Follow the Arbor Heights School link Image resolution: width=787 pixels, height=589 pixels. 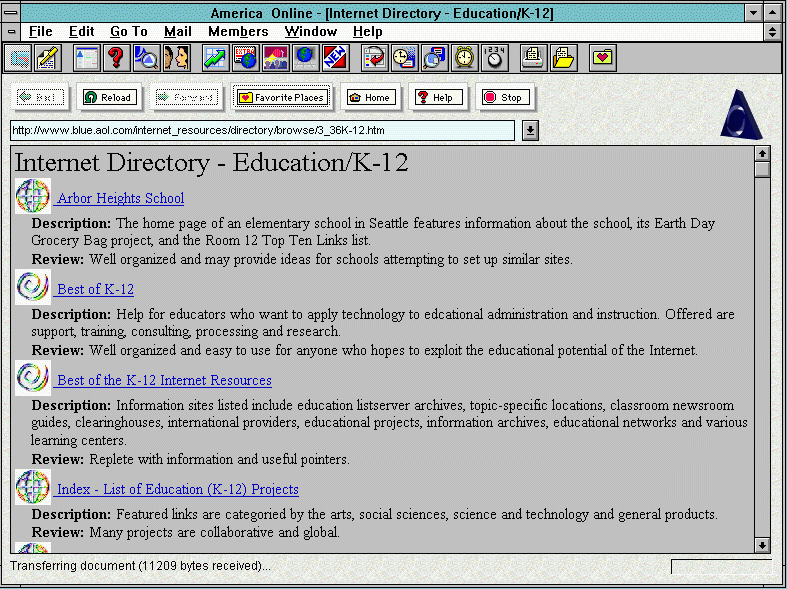click(x=119, y=198)
